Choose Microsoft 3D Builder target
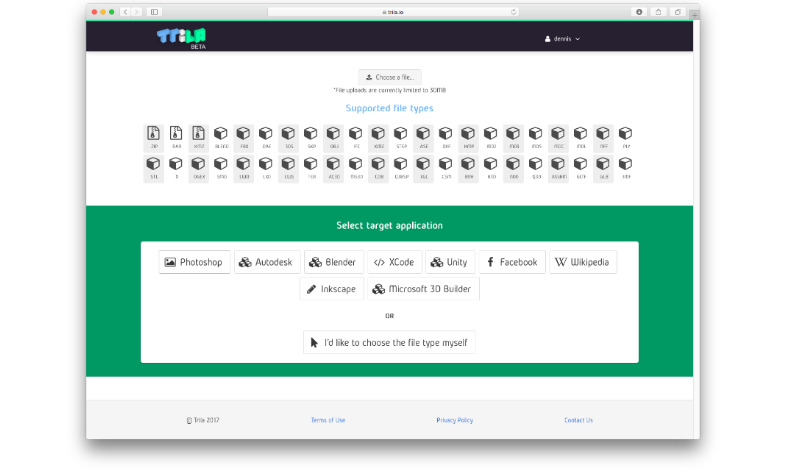Viewport: 800px width, 474px height. click(x=422, y=289)
